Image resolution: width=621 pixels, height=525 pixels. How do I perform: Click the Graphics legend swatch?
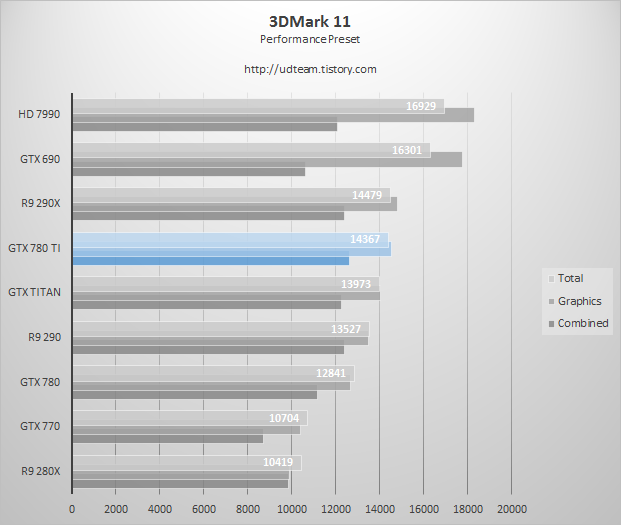pos(551,302)
